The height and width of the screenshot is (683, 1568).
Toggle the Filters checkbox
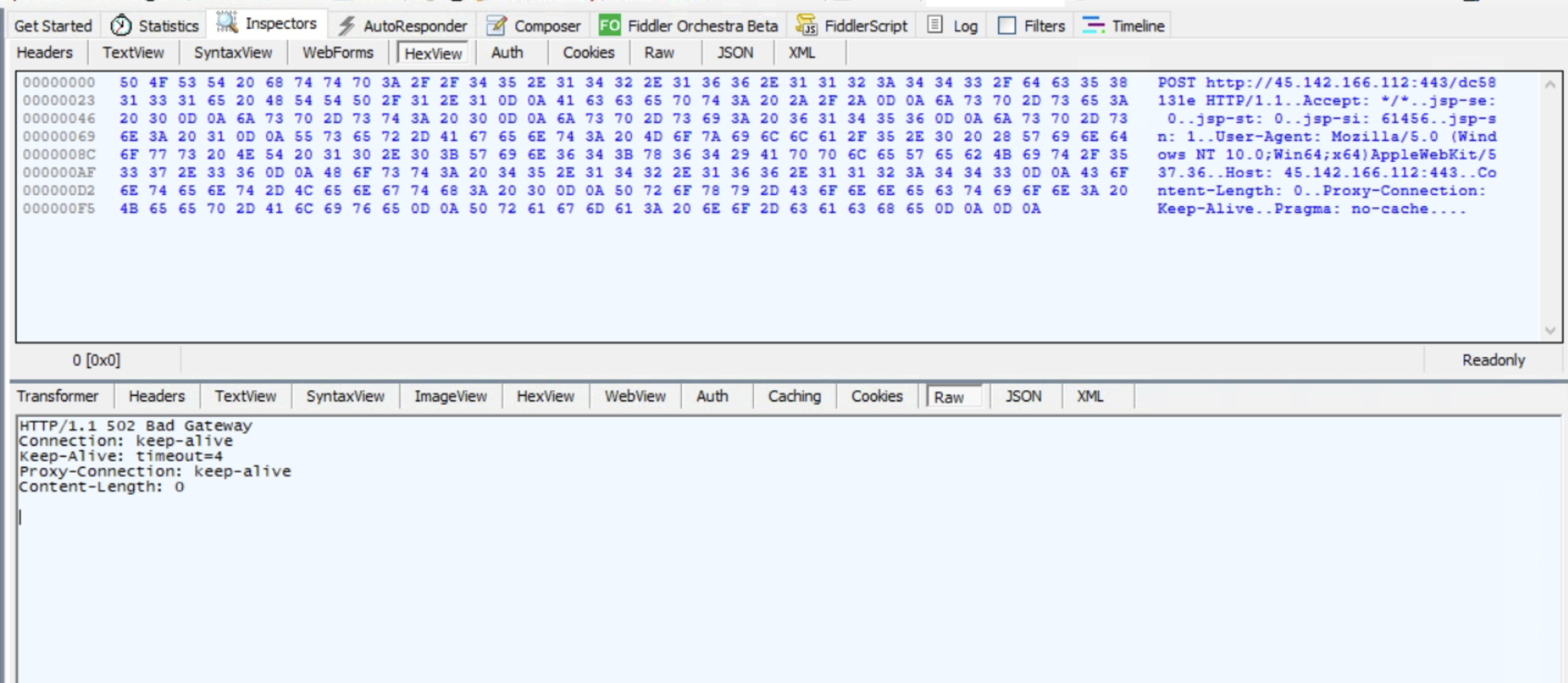(1007, 26)
